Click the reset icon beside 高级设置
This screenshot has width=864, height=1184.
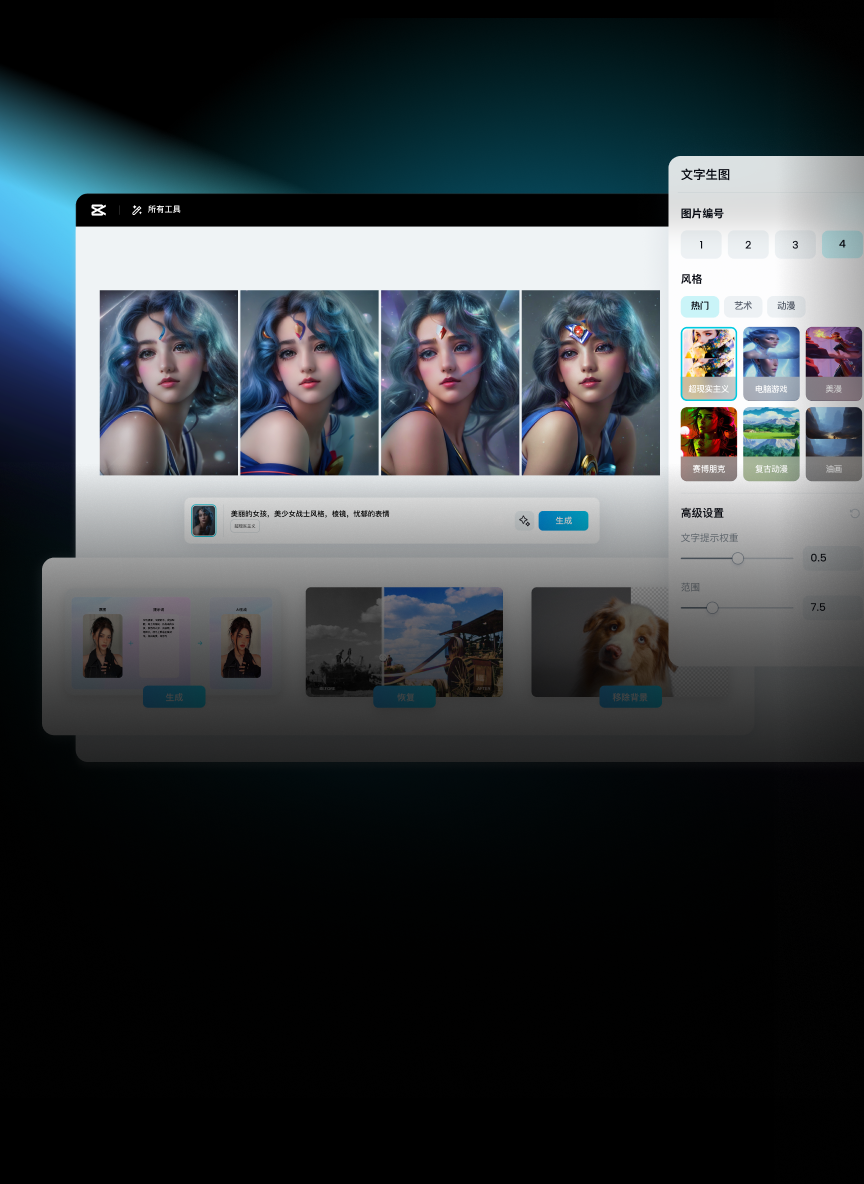click(854, 513)
